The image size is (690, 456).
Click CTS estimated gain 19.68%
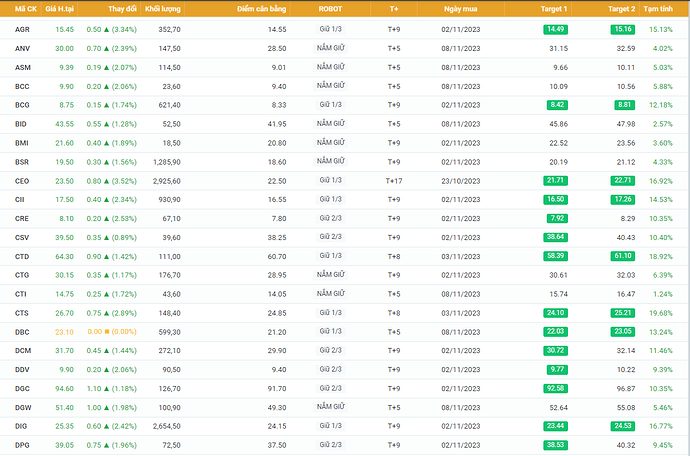point(661,313)
